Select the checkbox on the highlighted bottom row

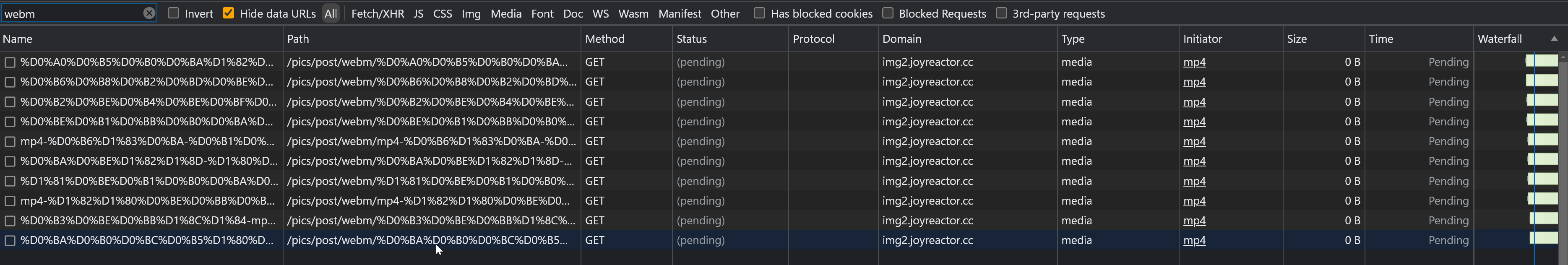click(10, 240)
